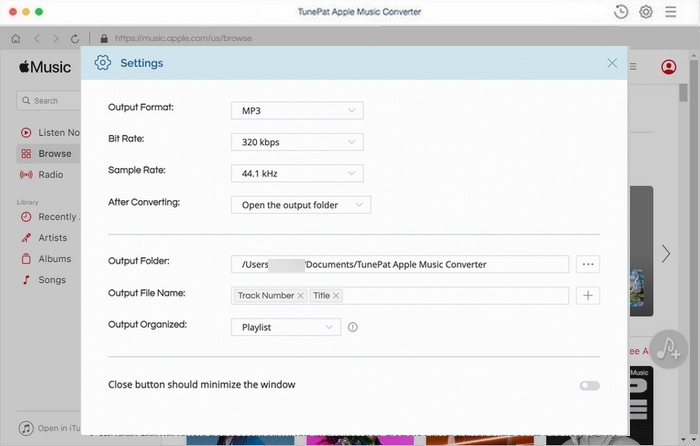700x446 pixels.
Task: Close the Settings dialog
Action: (612, 63)
